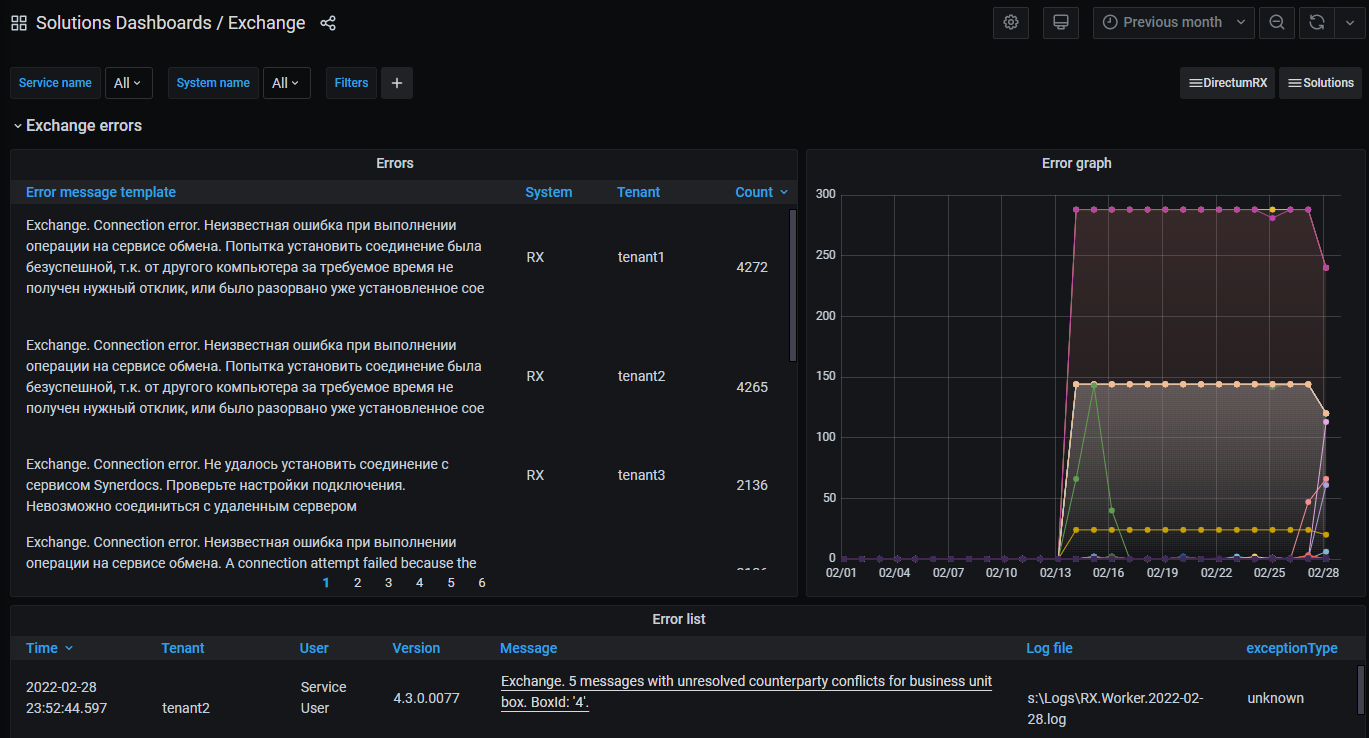Collapse the Exchange errors row
Image resolution: width=1369 pixels, height=738 pixels.
[x=18, y=126]
